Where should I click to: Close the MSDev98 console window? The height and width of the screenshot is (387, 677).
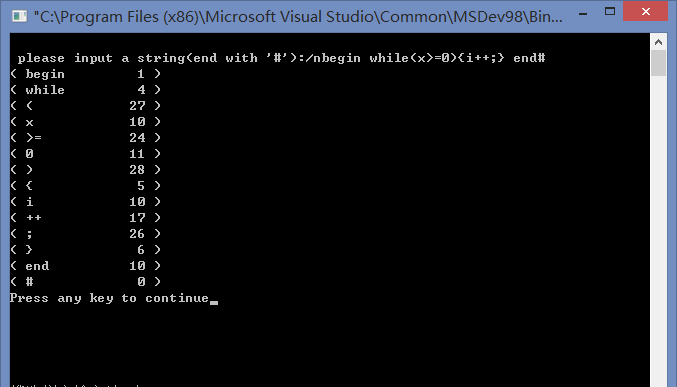[x=645, y=11]
